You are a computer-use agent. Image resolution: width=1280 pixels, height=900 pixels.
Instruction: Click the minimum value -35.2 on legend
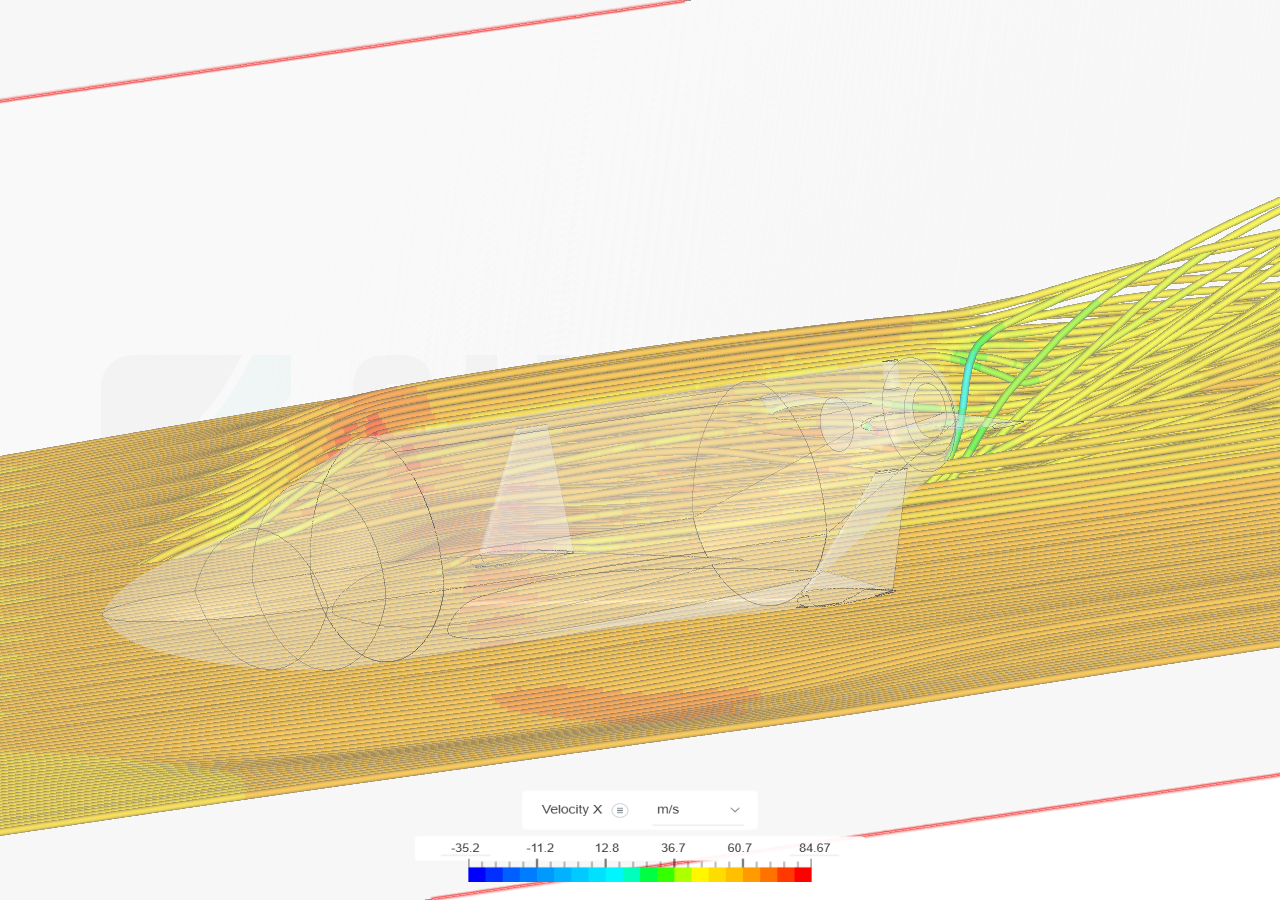coord(465,847)
